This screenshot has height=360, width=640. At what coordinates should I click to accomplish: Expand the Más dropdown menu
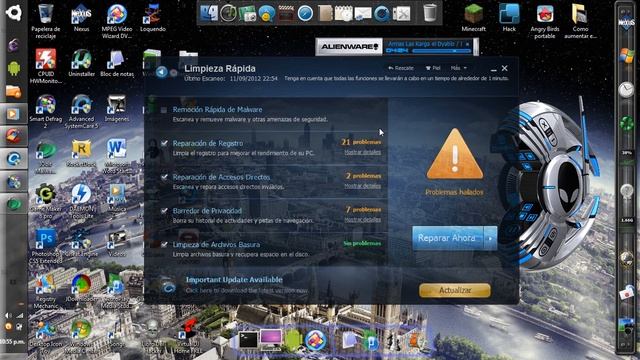tap(458, 68)
